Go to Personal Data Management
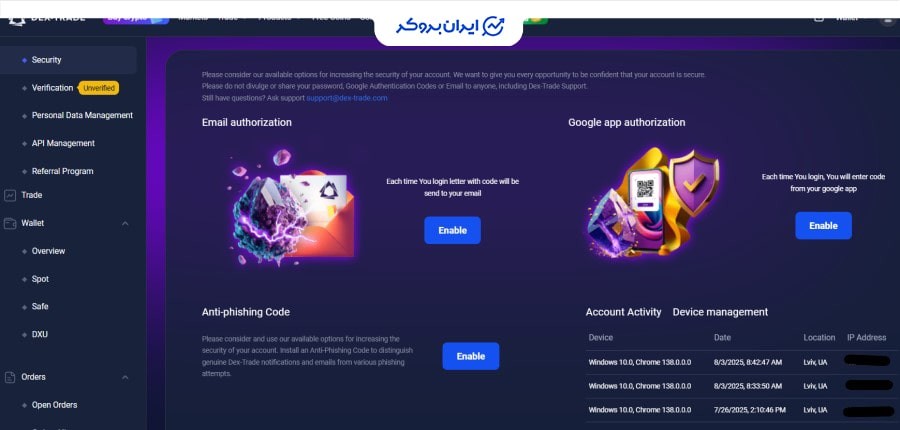Viewport: 900px width, 430px height. pos(82,115)
